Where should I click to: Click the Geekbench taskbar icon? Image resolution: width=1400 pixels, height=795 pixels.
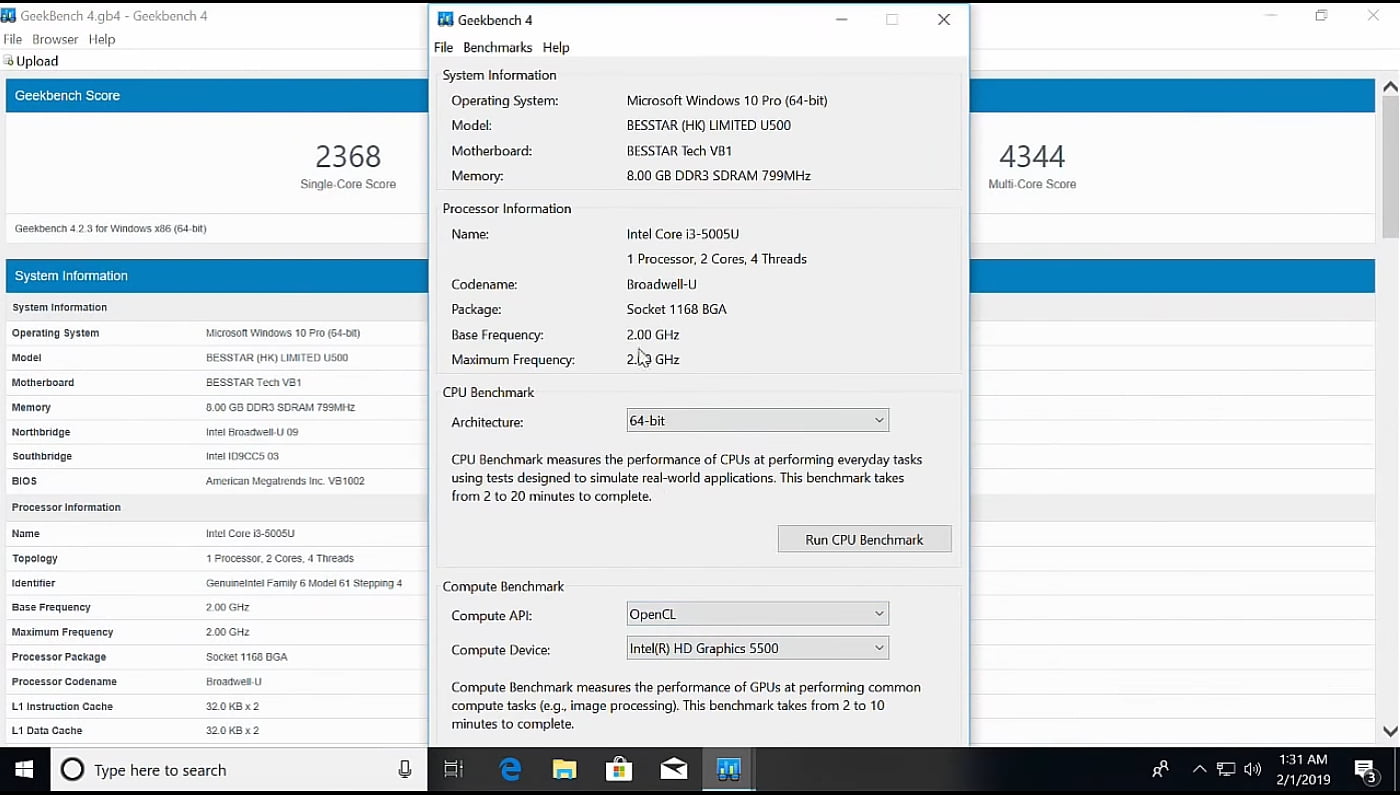click(x=728, y=769)
